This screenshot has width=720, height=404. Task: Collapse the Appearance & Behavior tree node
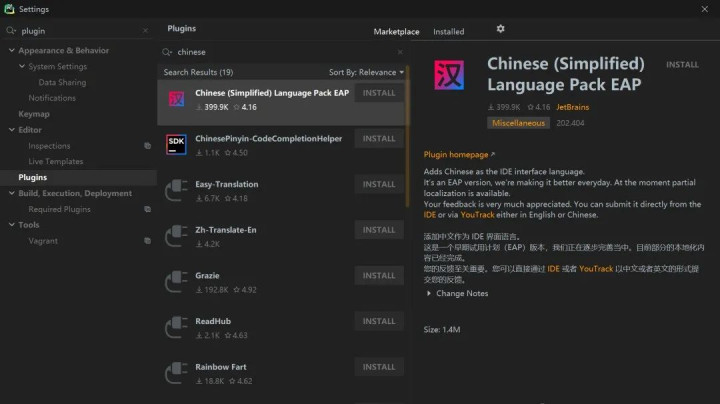pyautogui.click(x=11, y=51)
